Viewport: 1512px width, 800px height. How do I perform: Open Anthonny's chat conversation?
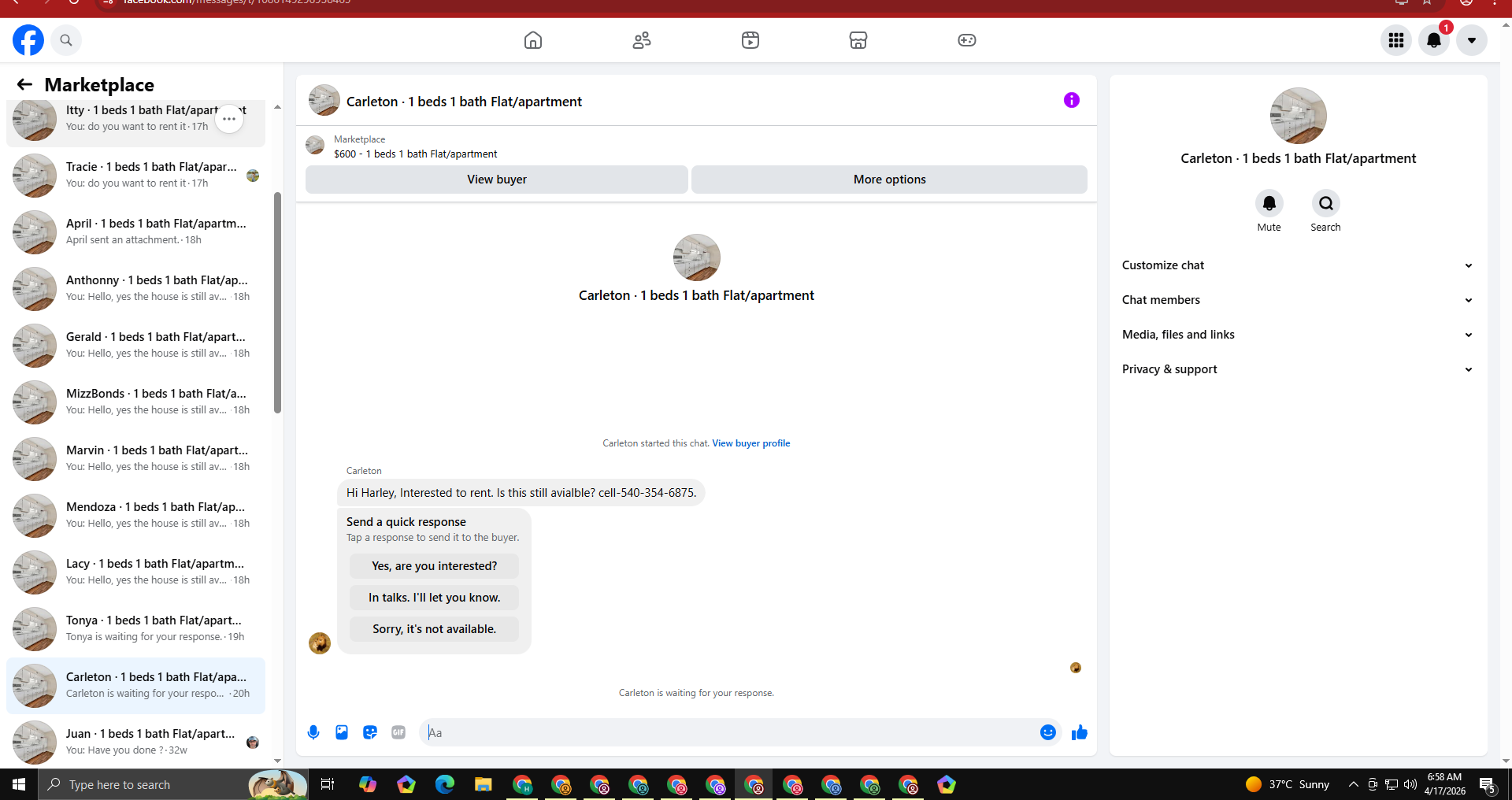coord(136,288)
